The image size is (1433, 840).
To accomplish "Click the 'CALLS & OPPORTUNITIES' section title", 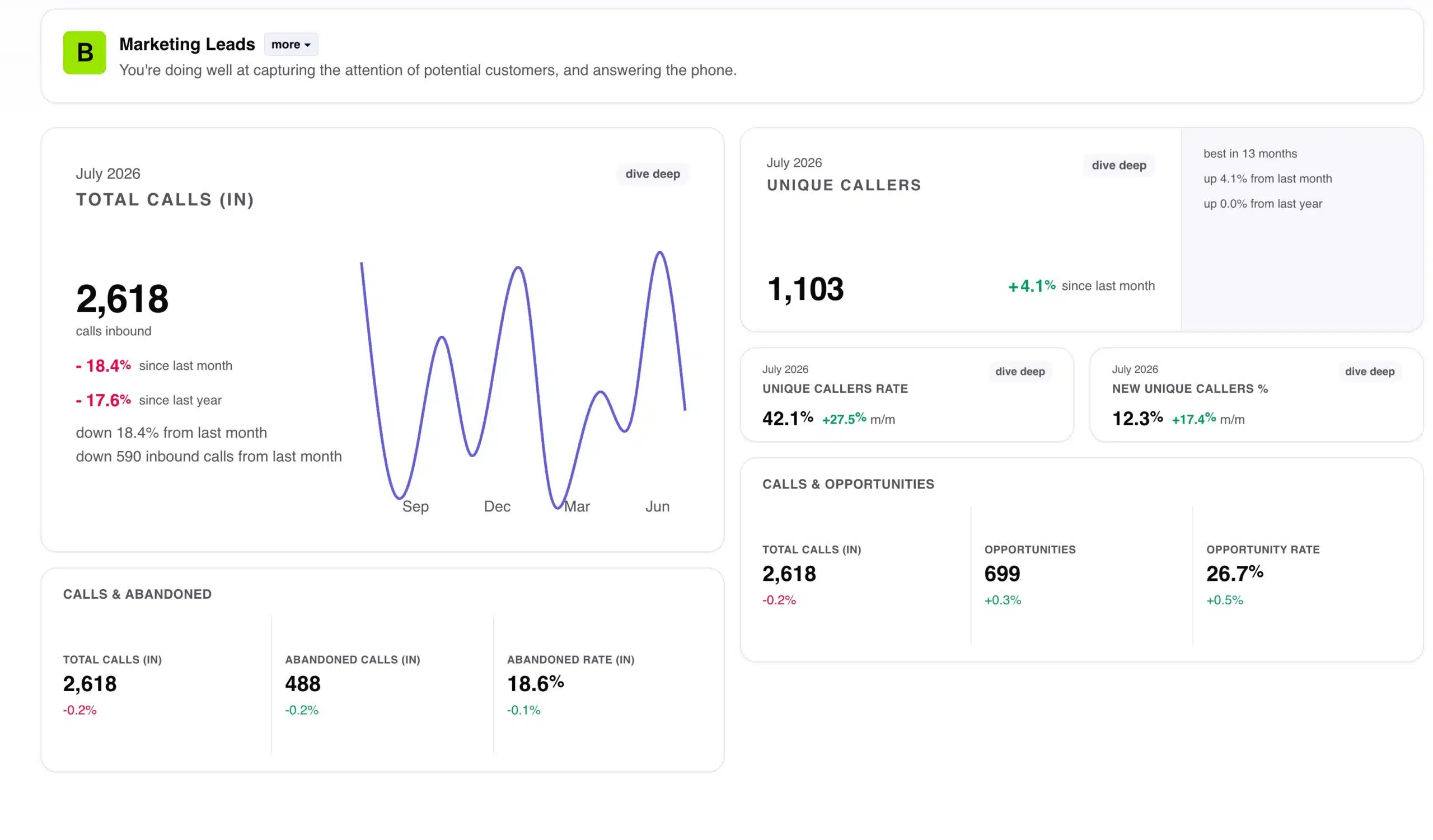I will coord(848,484).
